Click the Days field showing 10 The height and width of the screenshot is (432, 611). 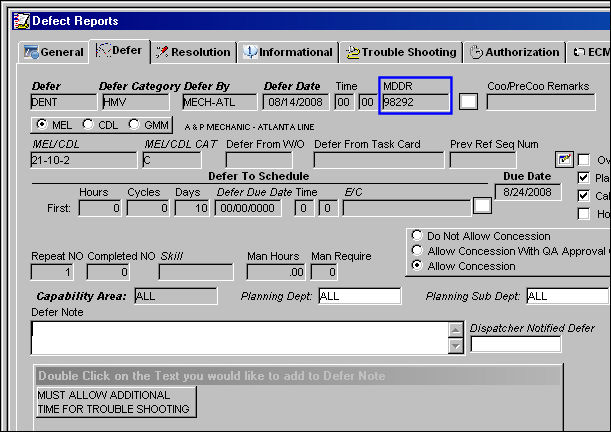[192, 208]
